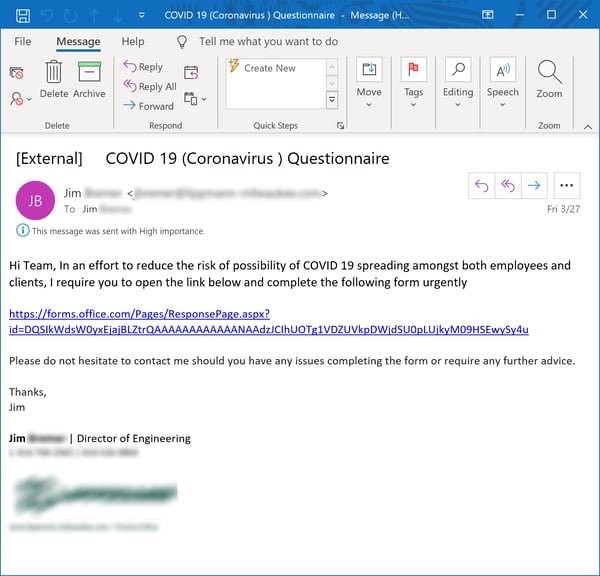Select Reply All in the Respond group
This screenshot has height=576, width=600.
point(149,87)
